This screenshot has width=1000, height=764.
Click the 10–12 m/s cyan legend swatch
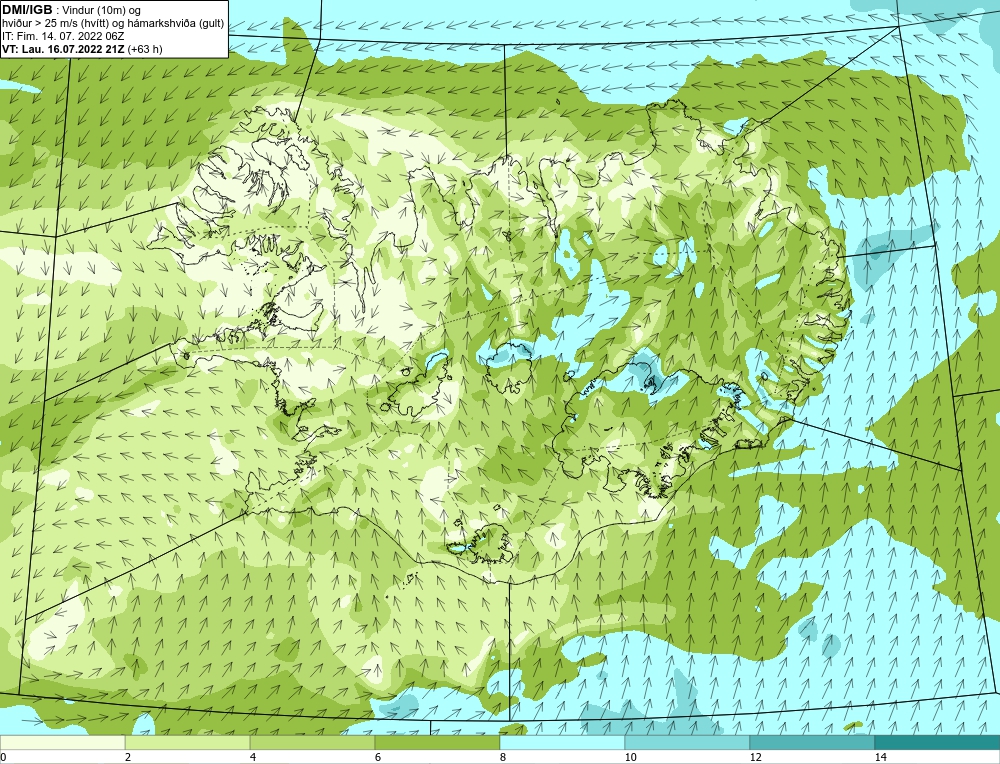point(688,742)
